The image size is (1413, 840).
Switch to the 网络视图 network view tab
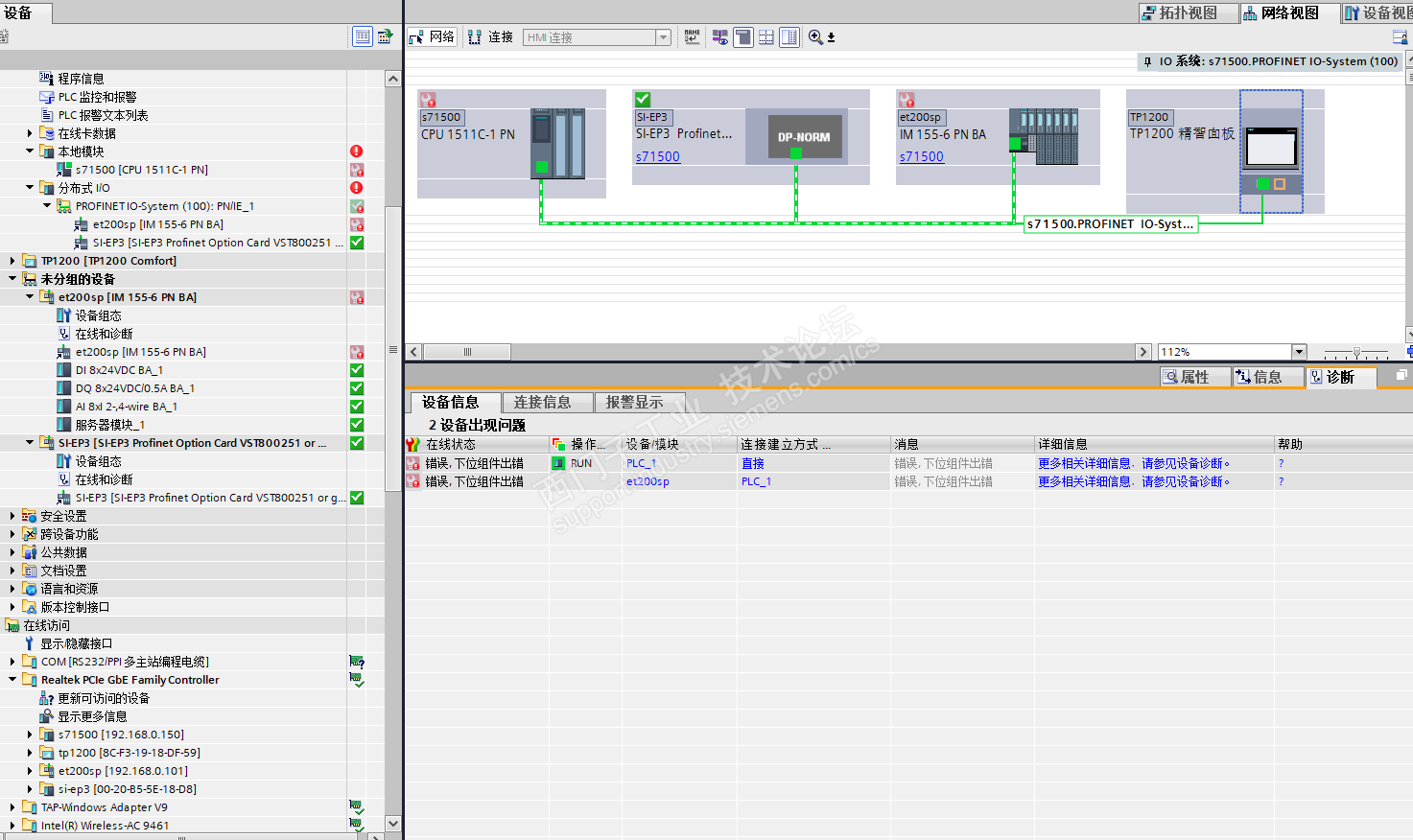pos(1289,12)
